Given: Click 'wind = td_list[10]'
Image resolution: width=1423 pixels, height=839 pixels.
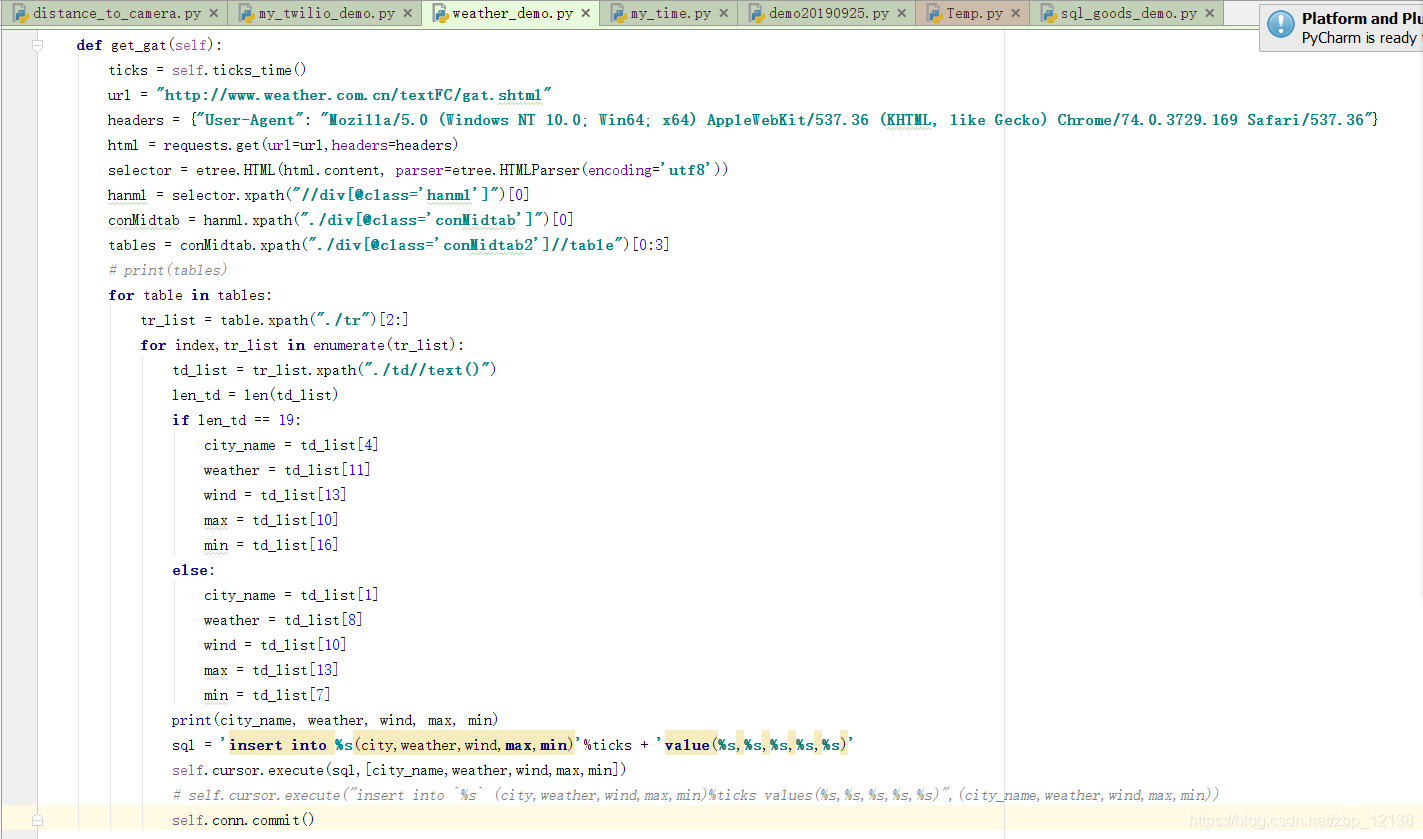Looking at the screenshot, I should click(275, 645).
